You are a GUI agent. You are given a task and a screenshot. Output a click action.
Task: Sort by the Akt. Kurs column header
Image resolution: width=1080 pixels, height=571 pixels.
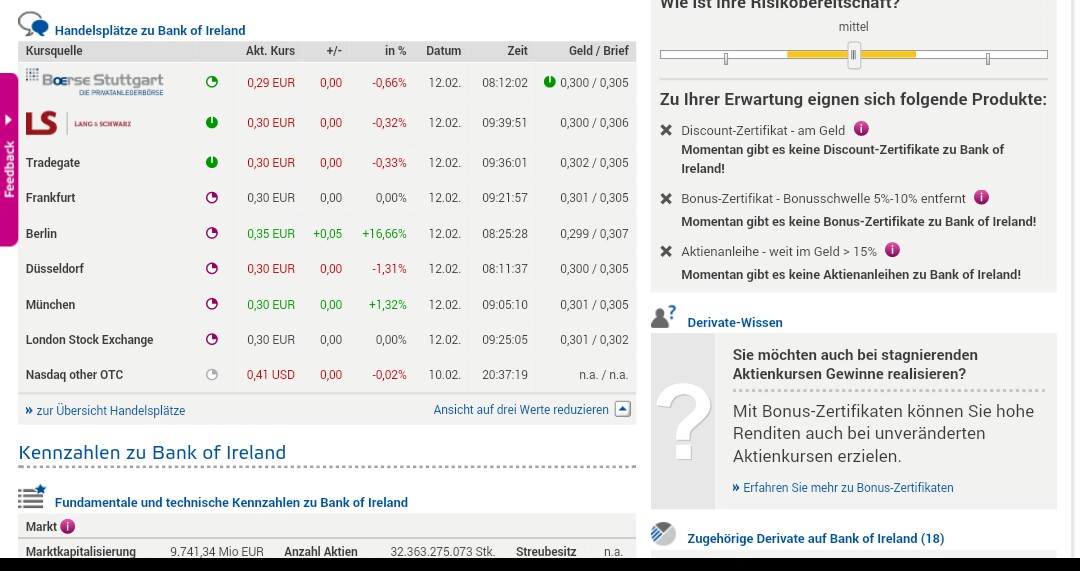[x=270, y=50]
